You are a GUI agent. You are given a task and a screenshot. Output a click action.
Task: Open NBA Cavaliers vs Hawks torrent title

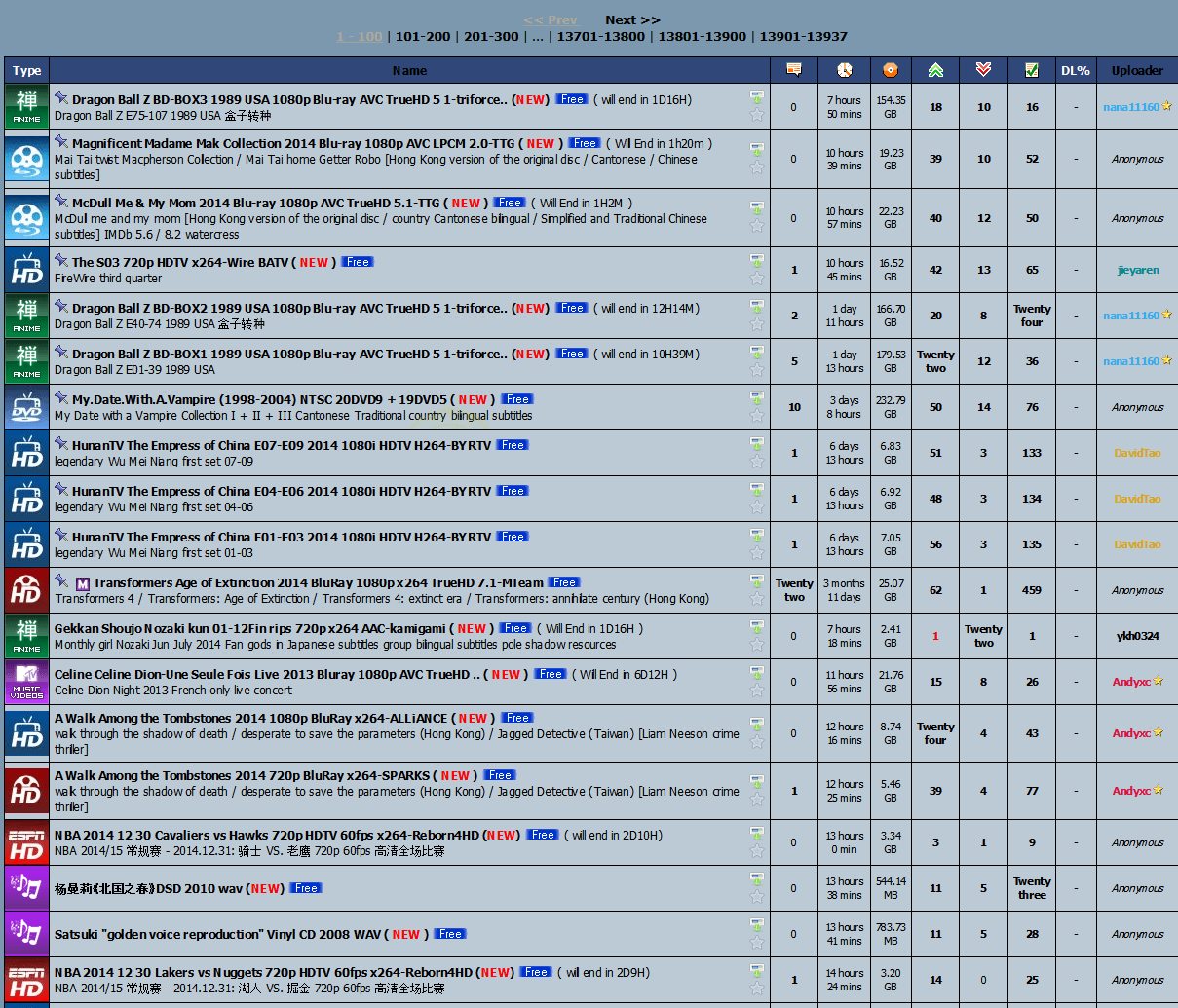(x=267, y=835)
